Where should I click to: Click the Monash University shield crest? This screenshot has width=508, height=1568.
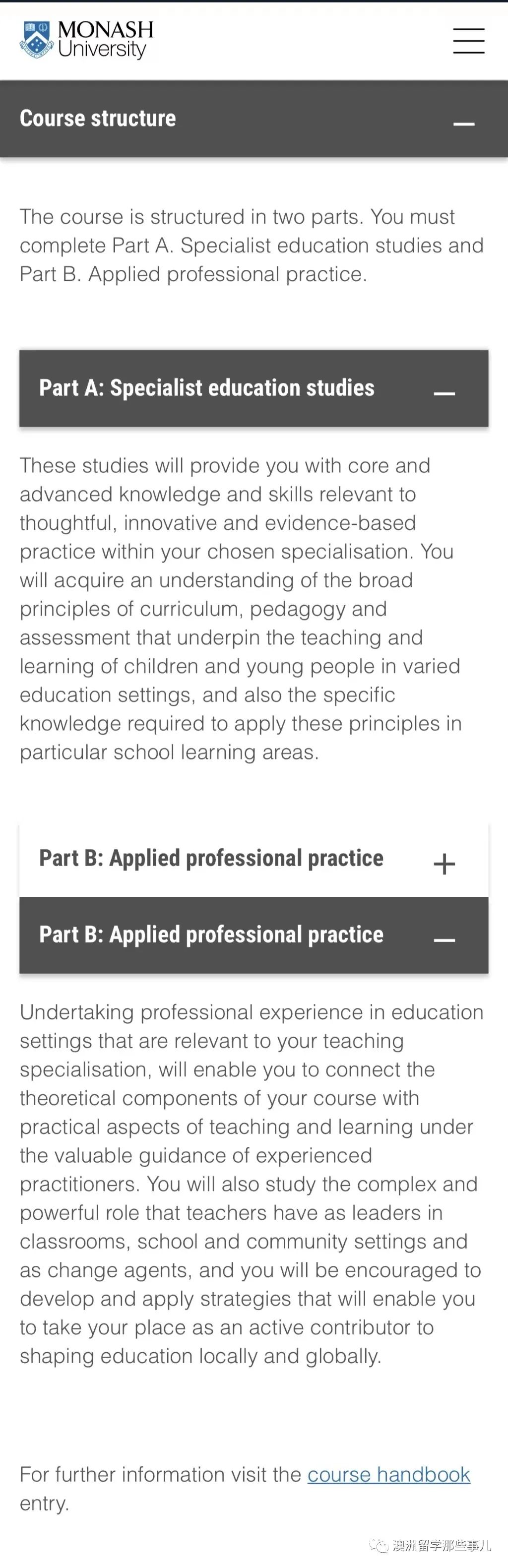pos(37,40)
